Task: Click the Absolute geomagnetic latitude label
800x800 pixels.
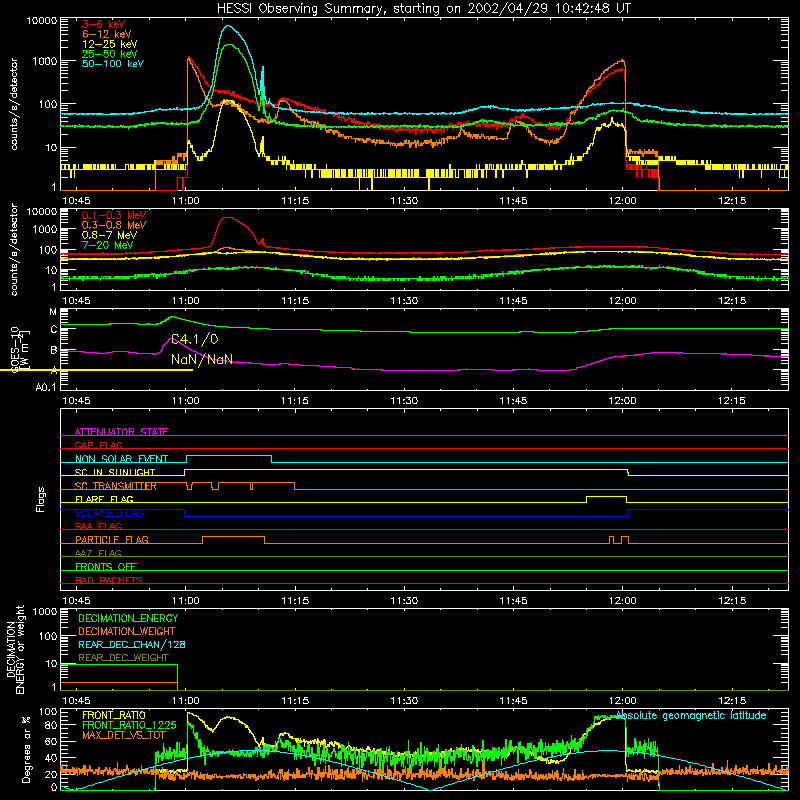Action: pos(691,715)
